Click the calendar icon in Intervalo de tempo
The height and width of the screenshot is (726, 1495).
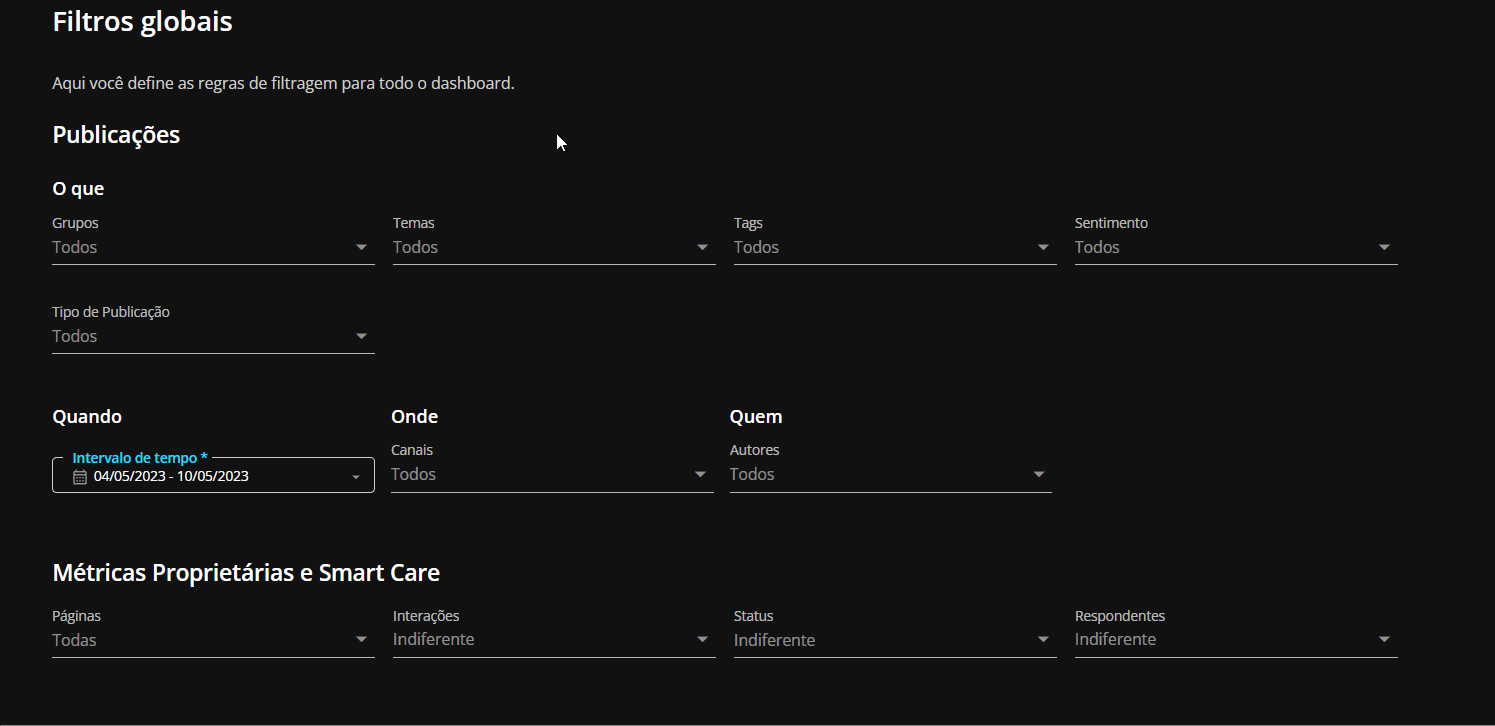(81, 477)
